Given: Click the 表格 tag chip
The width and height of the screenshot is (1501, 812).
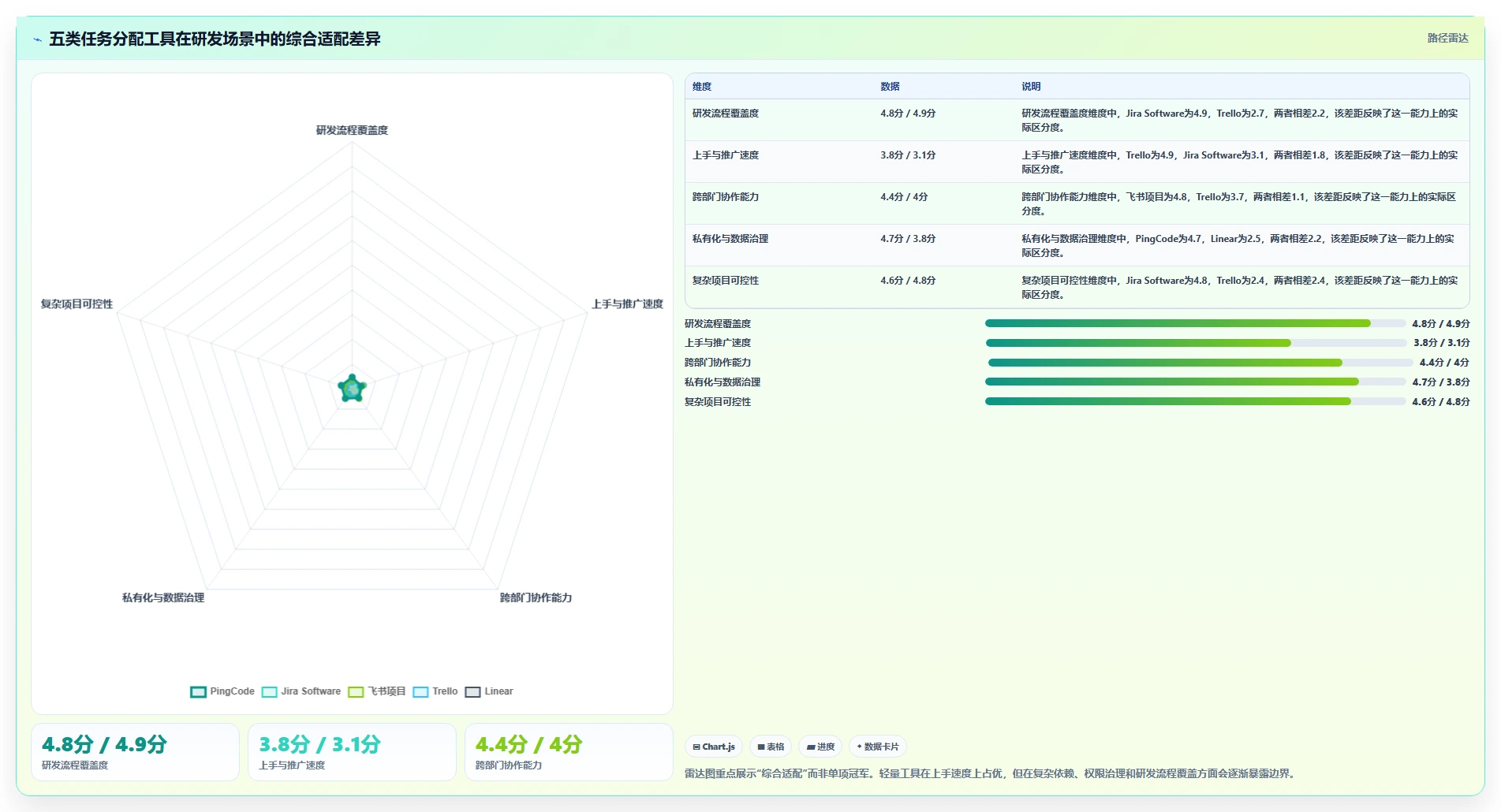Looking at the screenshot, I should click(x=771, y=747).
